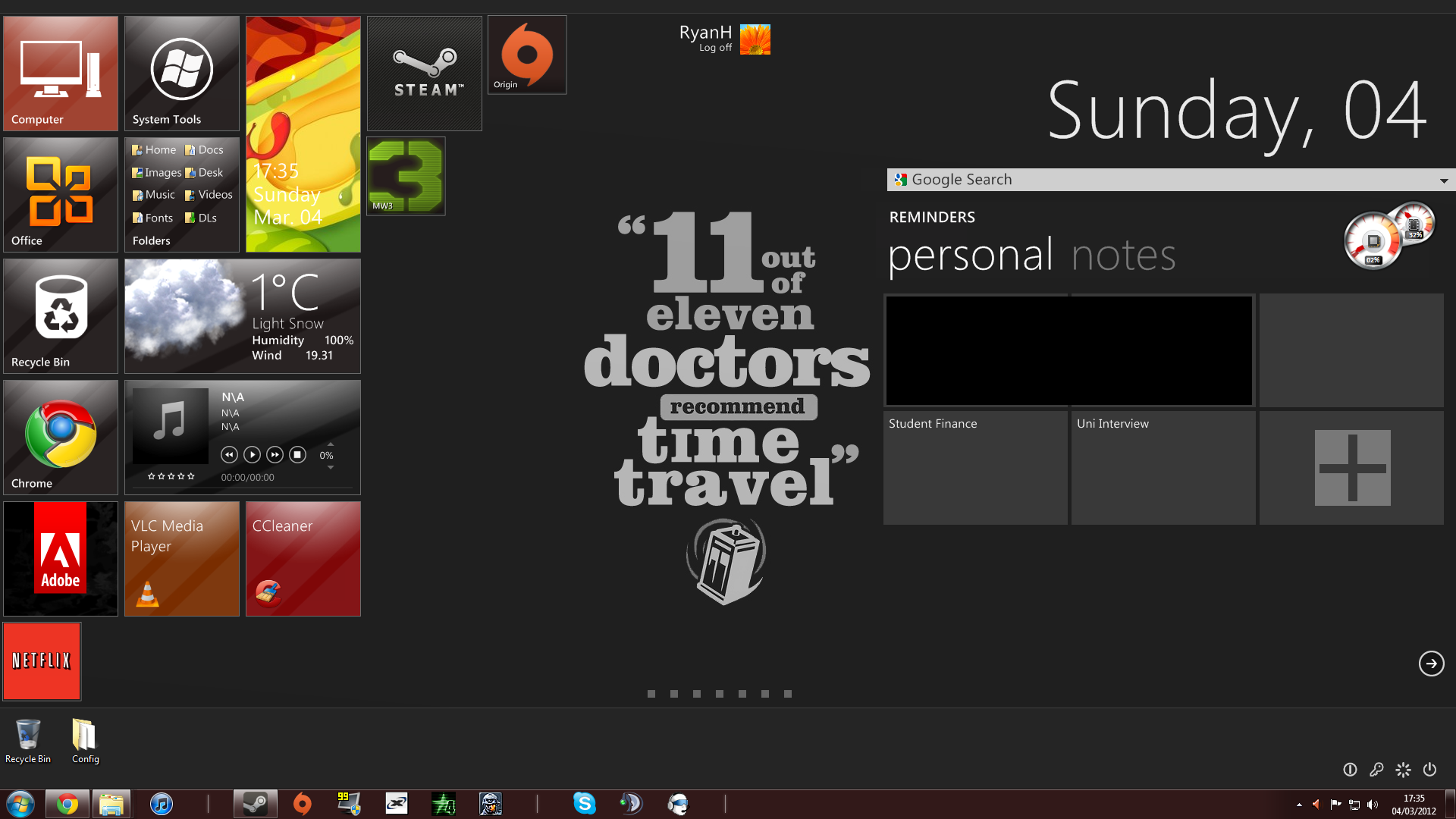Click Log off under RyanH
This screenshot has height=819, width=1456.
(x=715, y=48)
